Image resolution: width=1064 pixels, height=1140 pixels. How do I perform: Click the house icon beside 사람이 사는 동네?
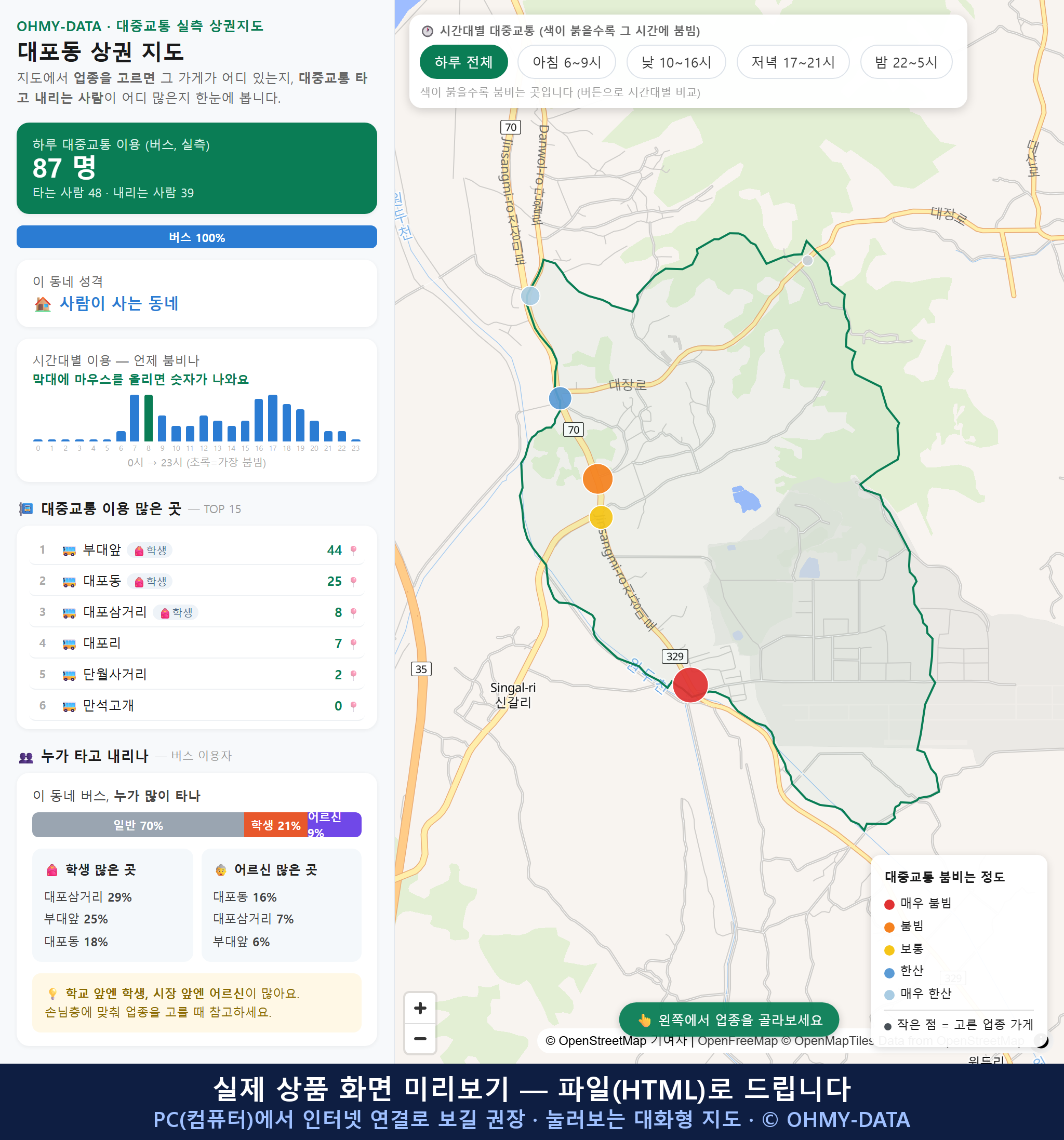click(x=43, y=304)
